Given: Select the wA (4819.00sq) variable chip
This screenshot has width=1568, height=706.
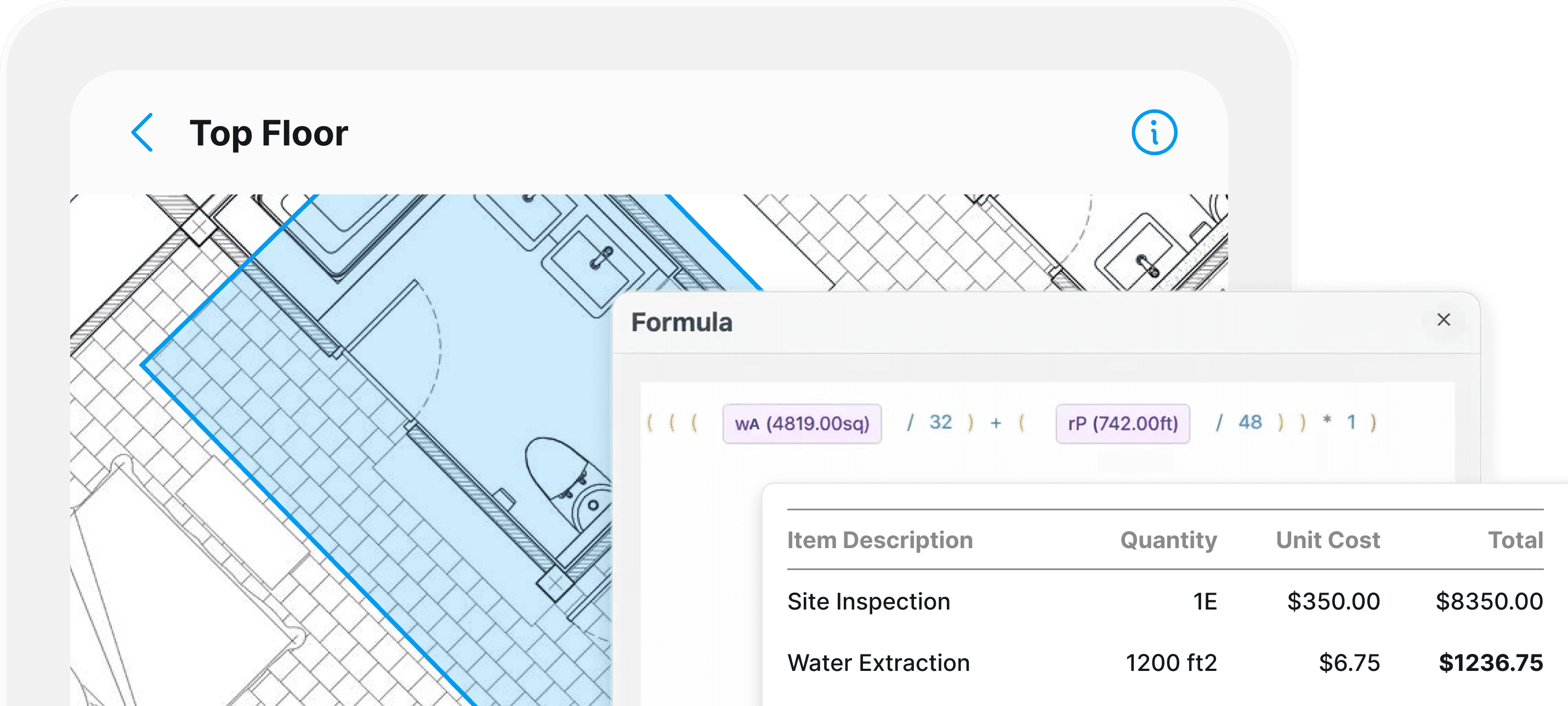Looking at the screenshot, I should point(801,424).
